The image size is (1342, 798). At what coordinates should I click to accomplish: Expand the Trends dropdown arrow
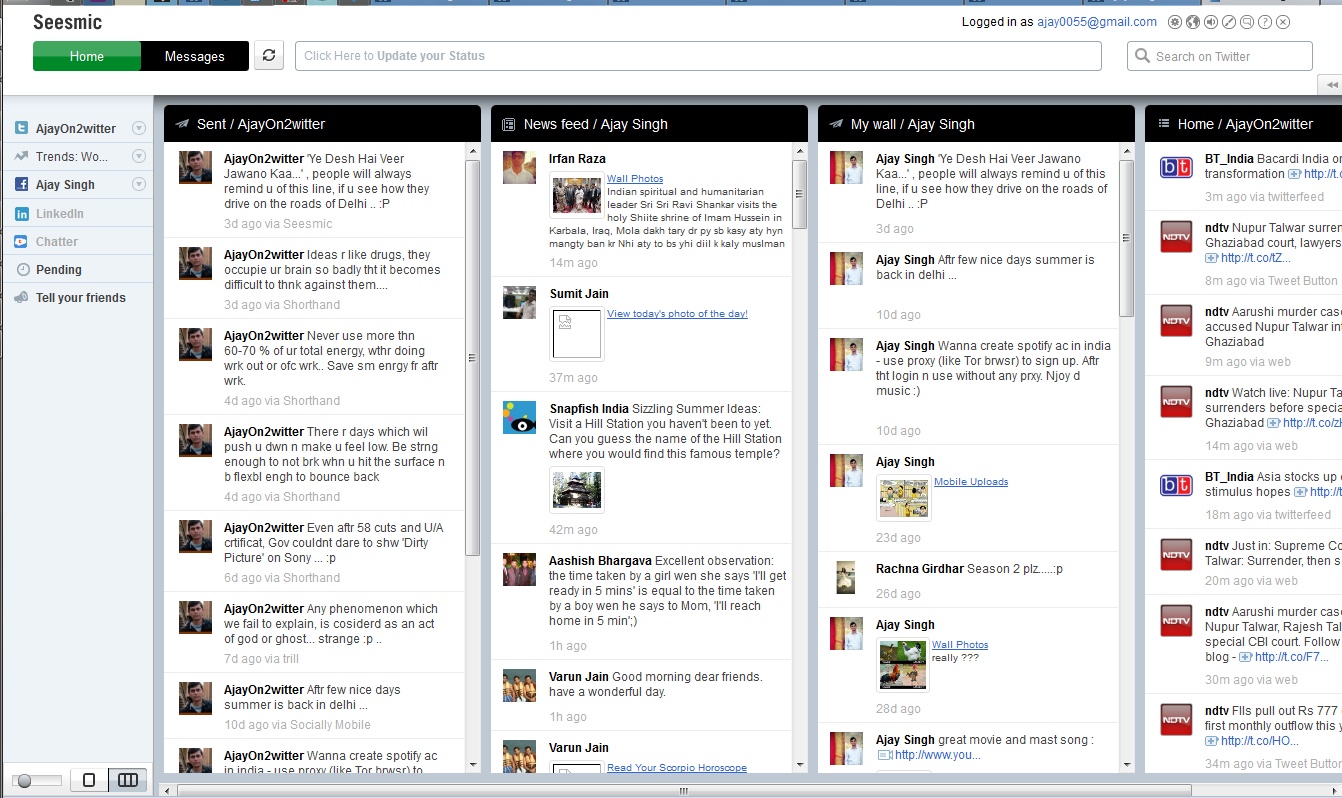tap(139, 156)
